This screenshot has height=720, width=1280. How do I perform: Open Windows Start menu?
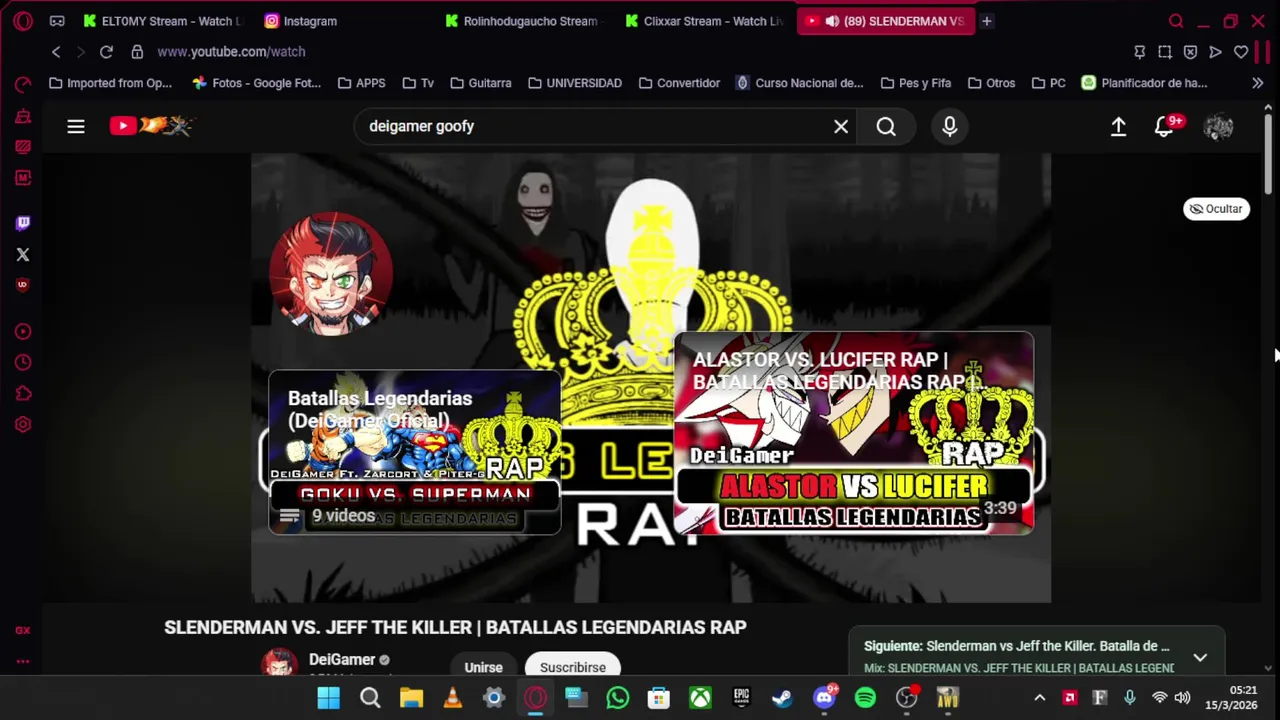coord(328,698)
